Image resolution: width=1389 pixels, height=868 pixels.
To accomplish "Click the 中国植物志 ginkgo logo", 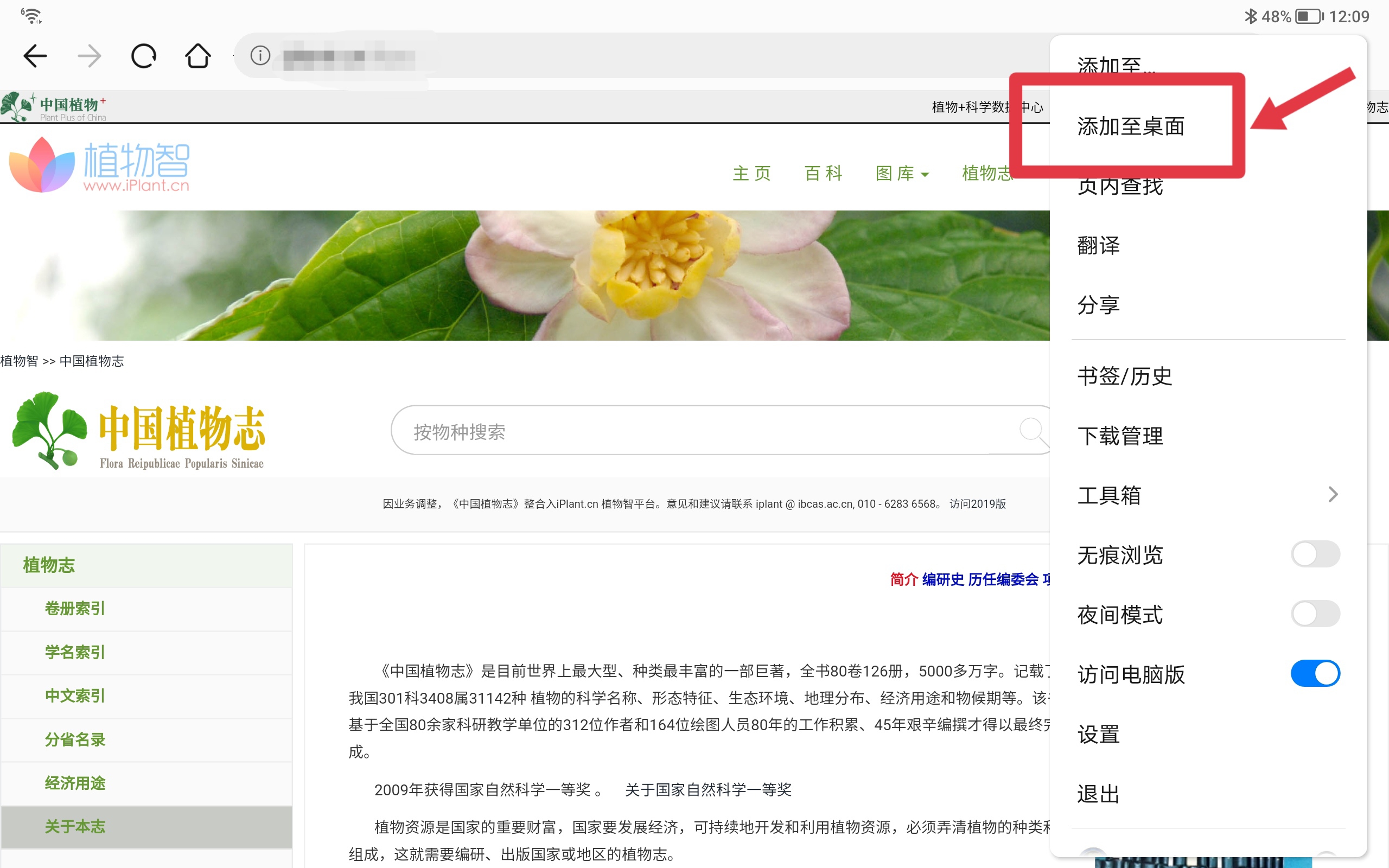I will (x=138, y=431).
